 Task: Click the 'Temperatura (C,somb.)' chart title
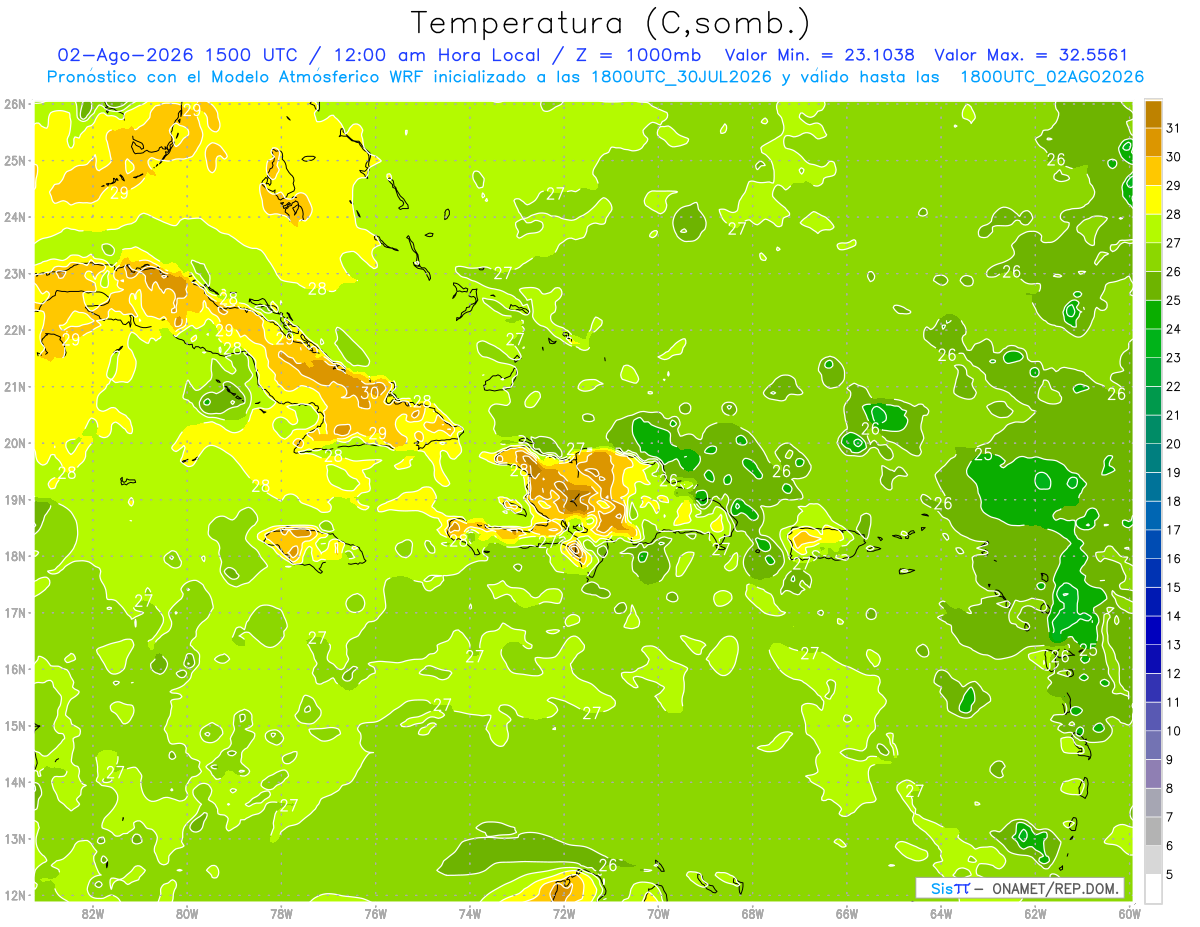(611, 24)
